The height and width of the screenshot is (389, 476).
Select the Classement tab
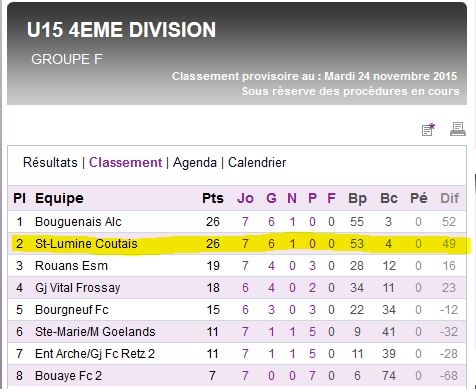(x=125, y=163)
